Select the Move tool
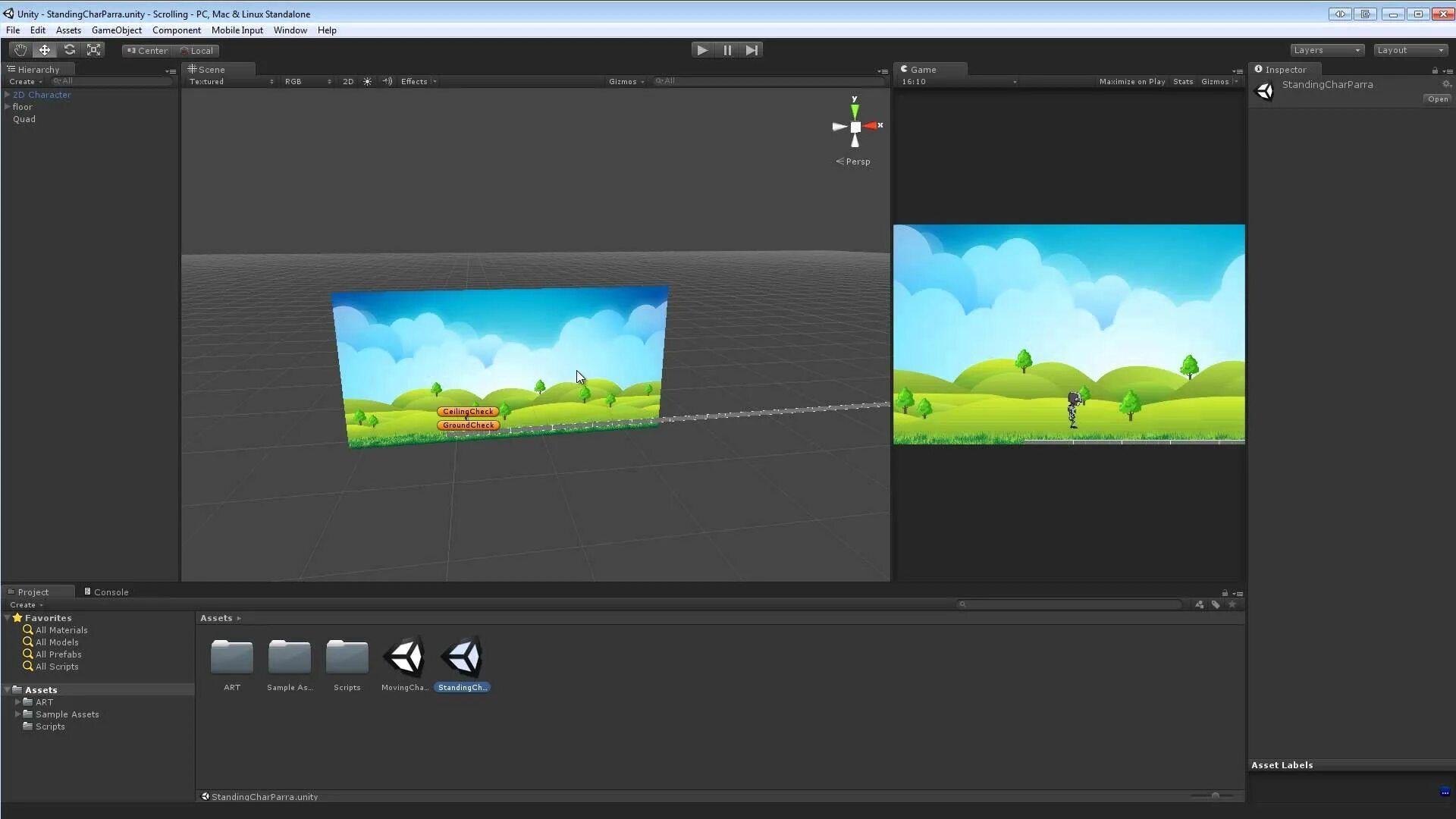Image resolution: width=1456 pixels, height=819 pixels. click(x=45, y=50)
